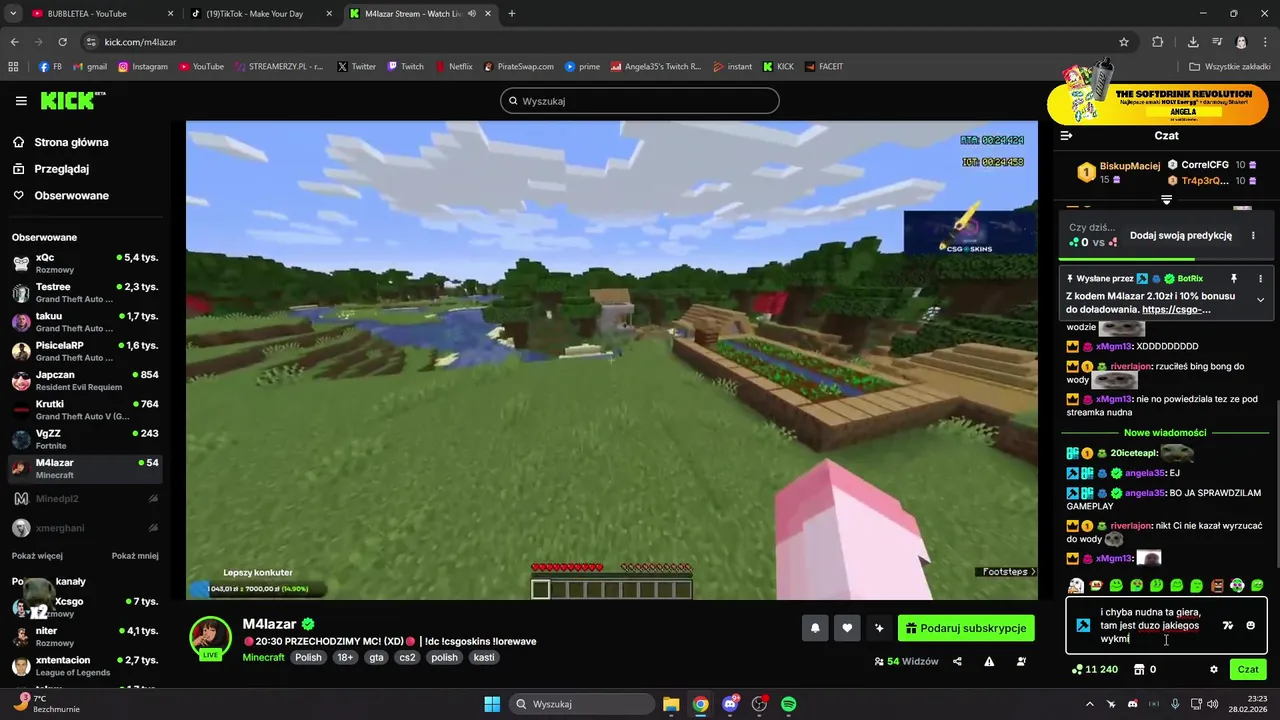Bookmark this page with star icon
1280x720 pixels.
pos(1124,42)
